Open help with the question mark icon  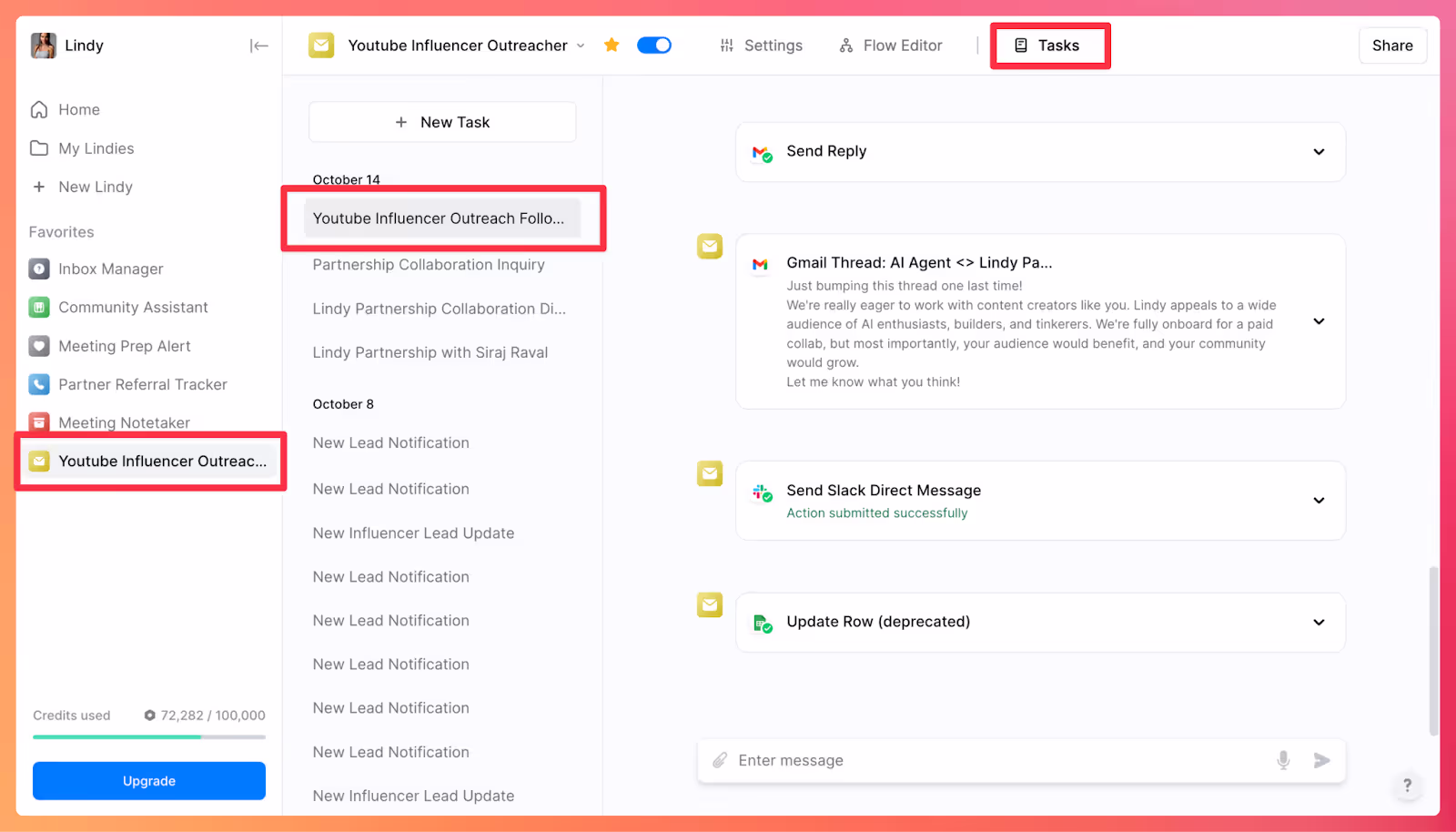[x=1408, y=786]
